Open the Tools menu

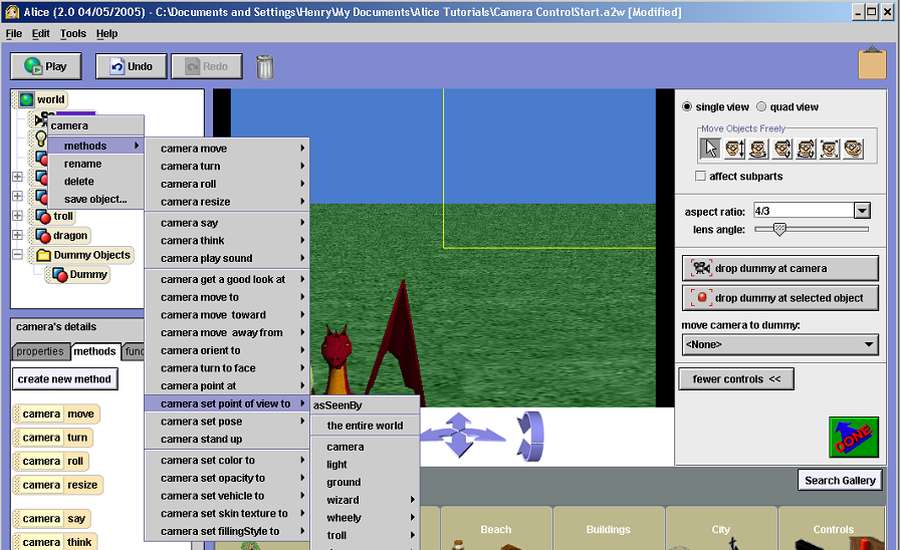point(73,33)
